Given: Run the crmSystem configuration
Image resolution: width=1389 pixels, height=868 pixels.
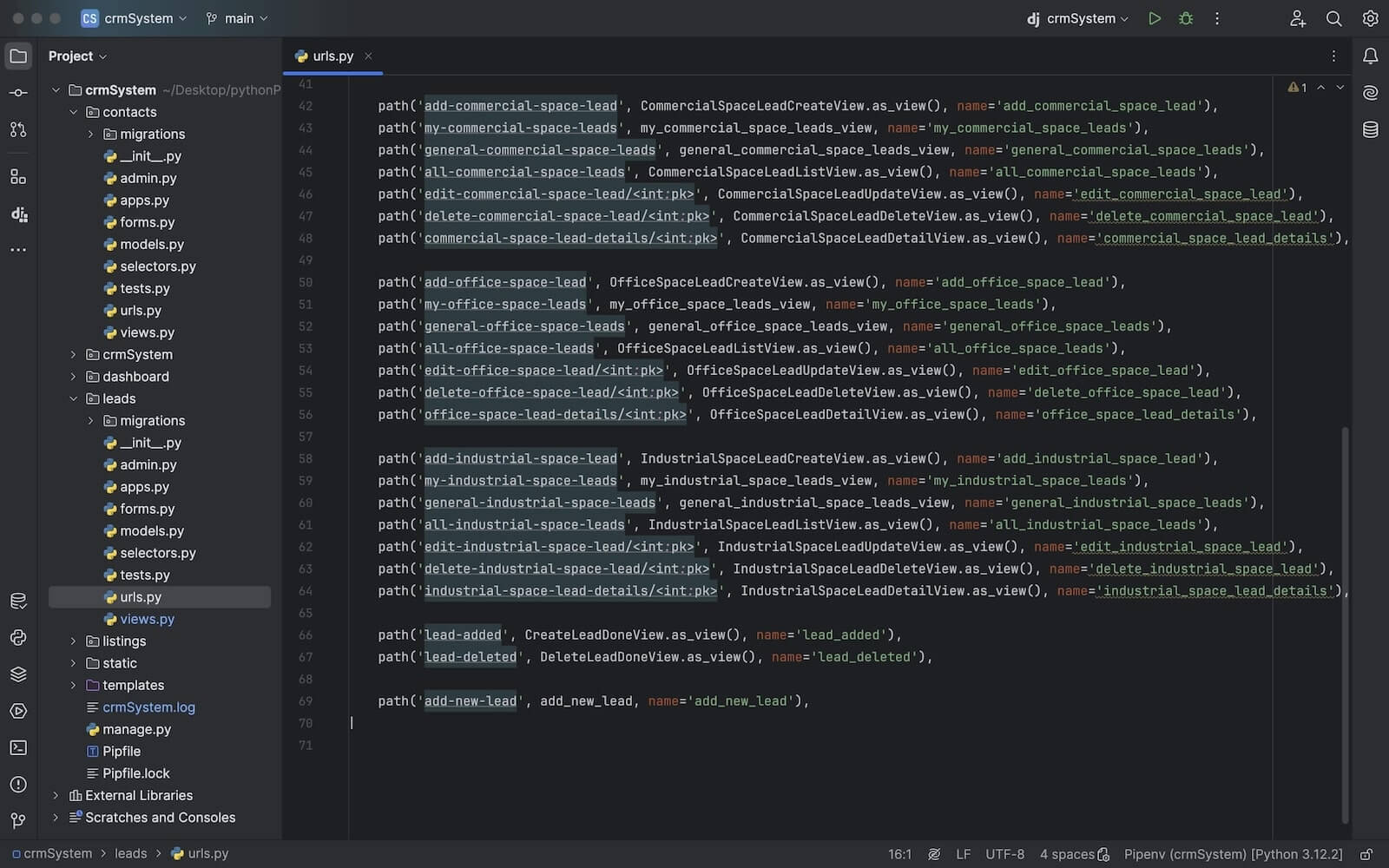Looking at the screenshot, I should click(1154, 18).
